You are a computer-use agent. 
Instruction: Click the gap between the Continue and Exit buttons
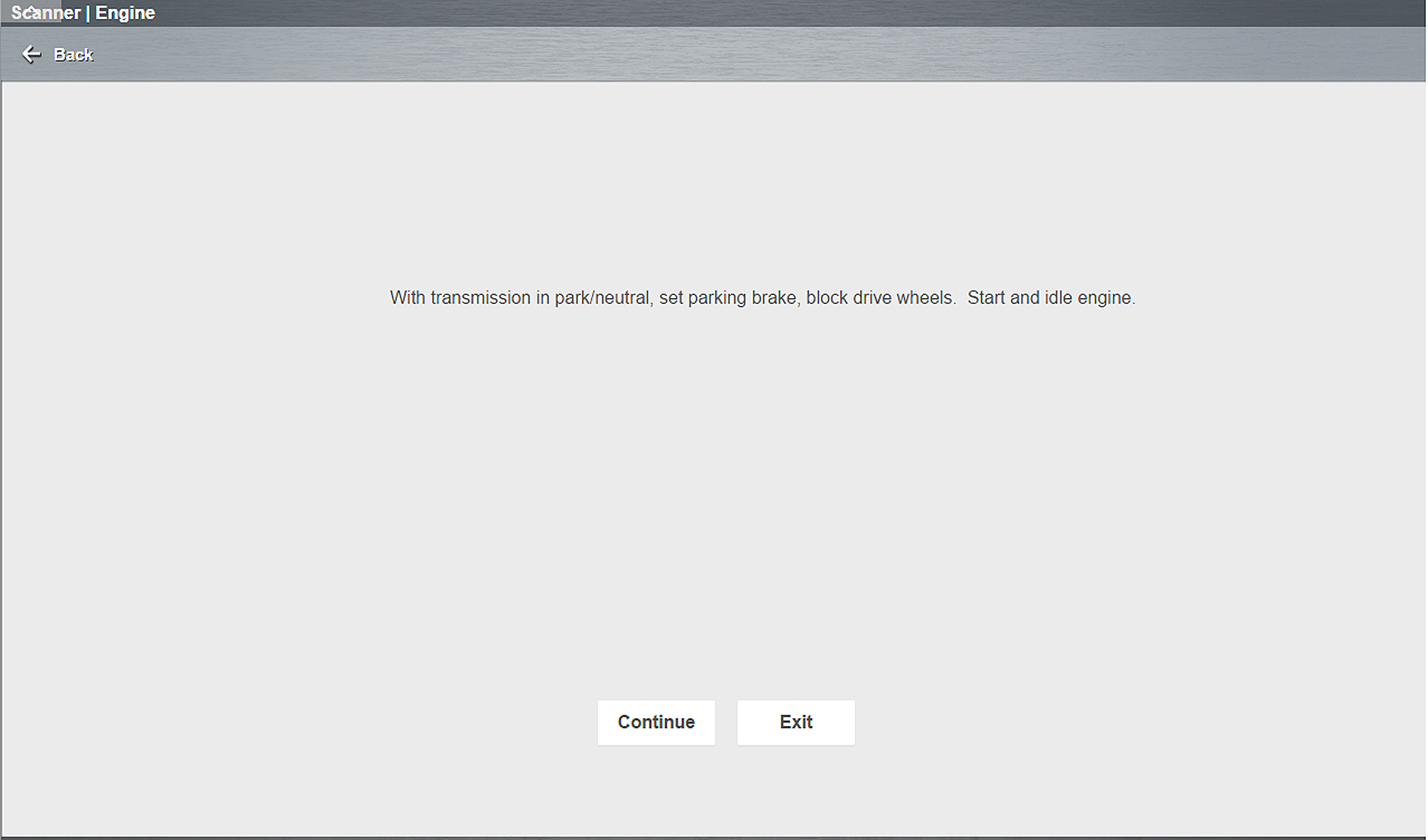pos(726,722)
